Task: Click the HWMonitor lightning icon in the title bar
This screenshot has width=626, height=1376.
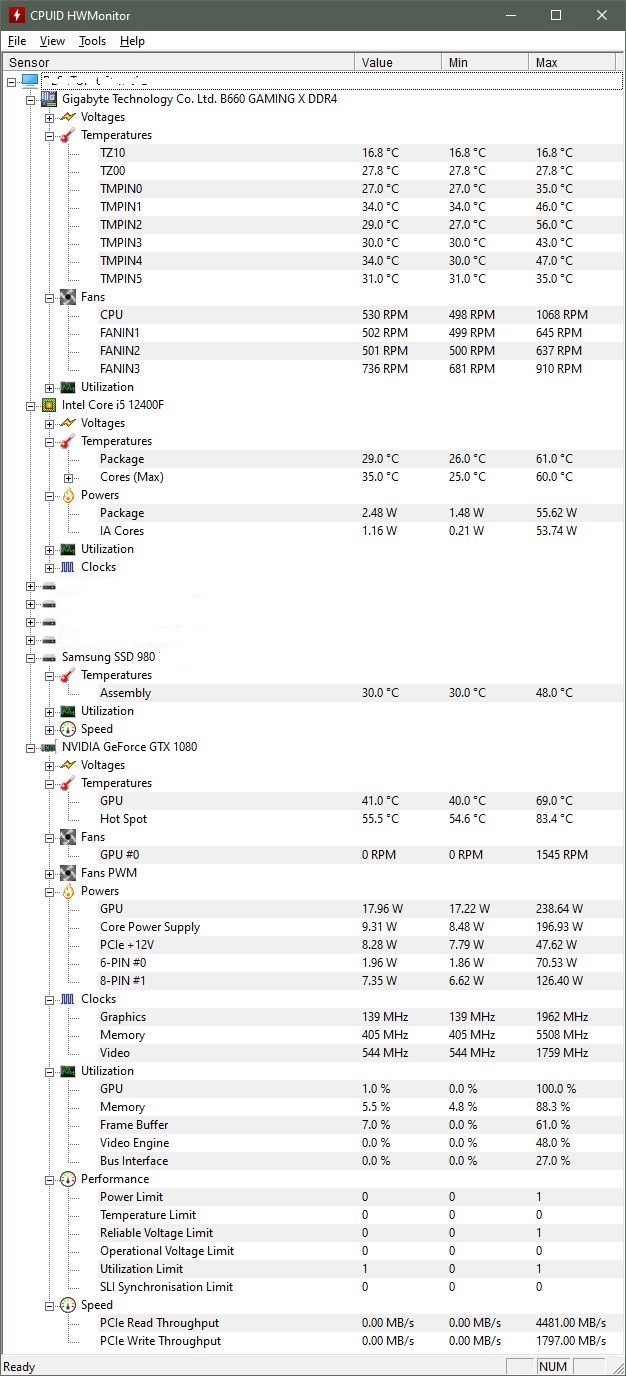Action: 16,15
